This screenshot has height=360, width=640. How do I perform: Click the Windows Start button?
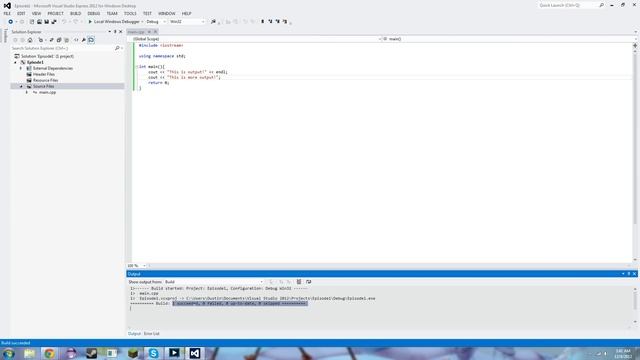tap(9, 353)
